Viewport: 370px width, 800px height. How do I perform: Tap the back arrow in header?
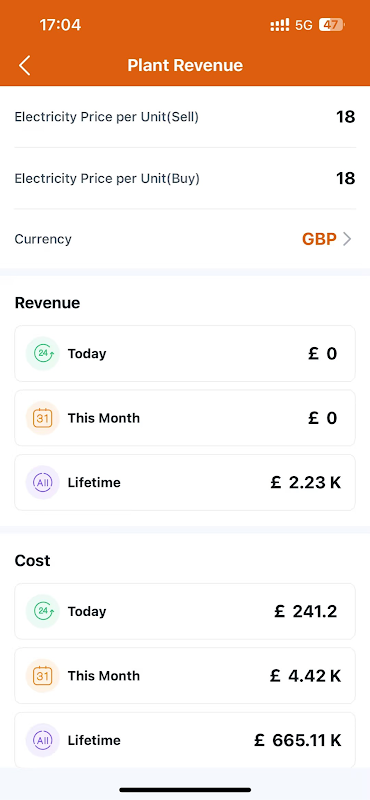(24, 65)
